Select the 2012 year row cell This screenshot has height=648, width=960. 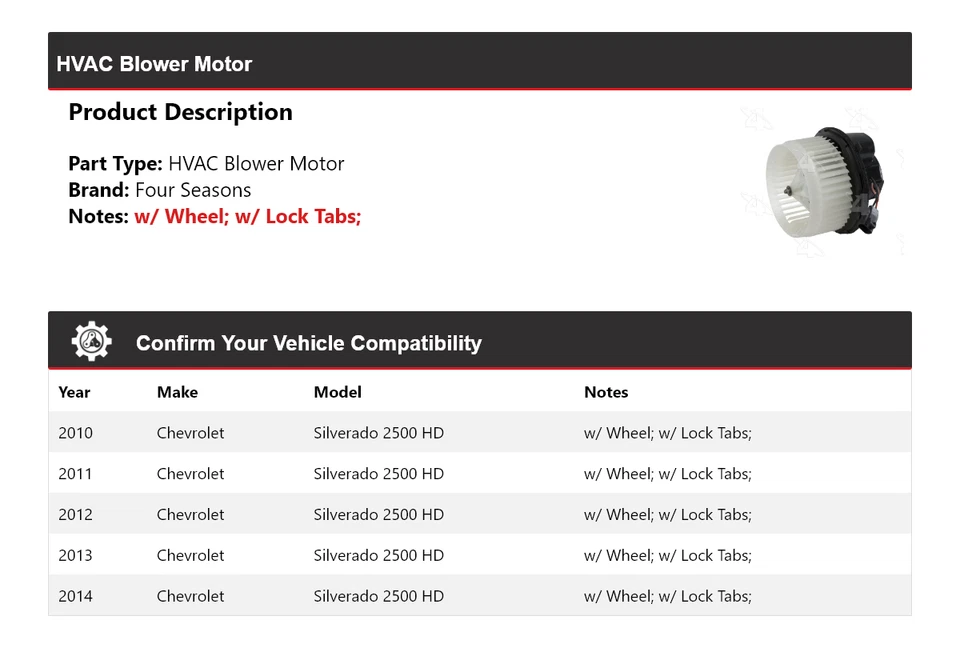click(75, 515)
